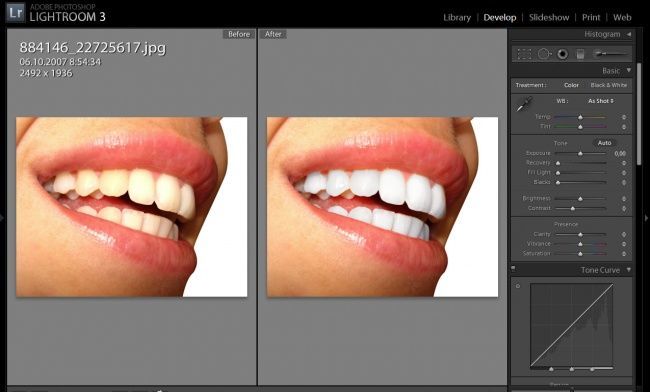Click the After view label
The height and width of the screenshot is (392, 650).
point(273,34)
